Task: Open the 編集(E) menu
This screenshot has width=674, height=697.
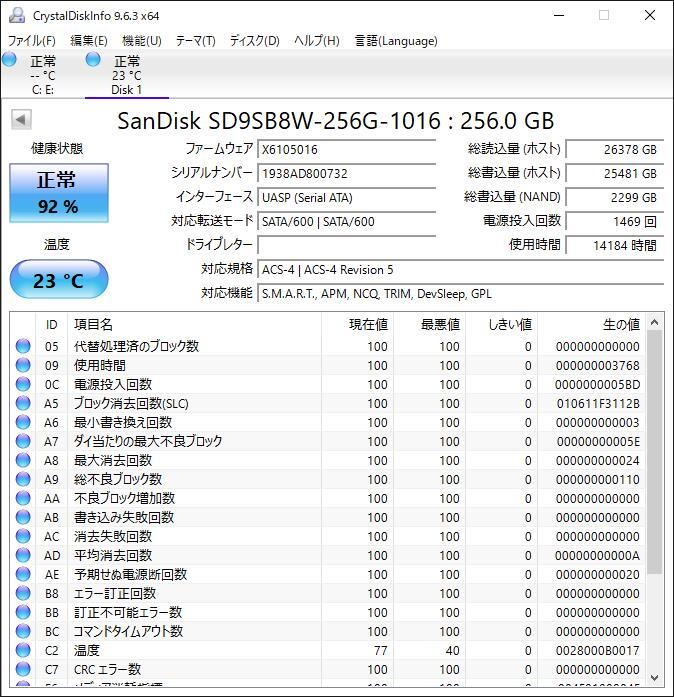Action: click(89, 41)
